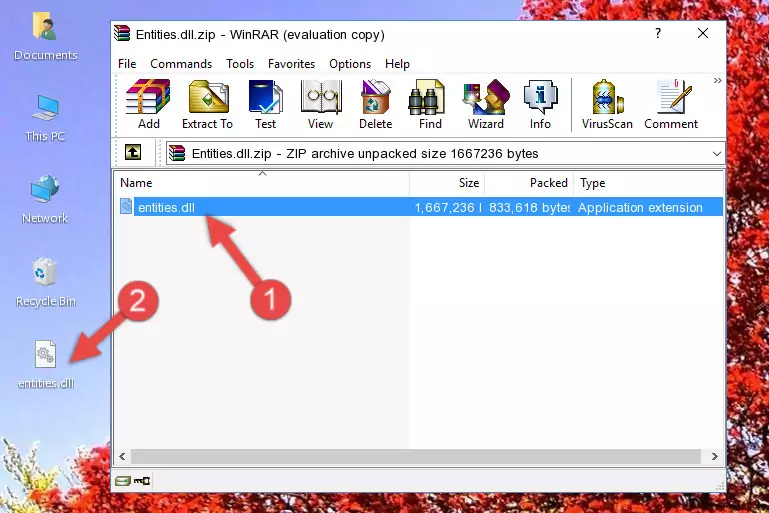Open the Help menu
The image size is (769, 513).
[397, 64]
